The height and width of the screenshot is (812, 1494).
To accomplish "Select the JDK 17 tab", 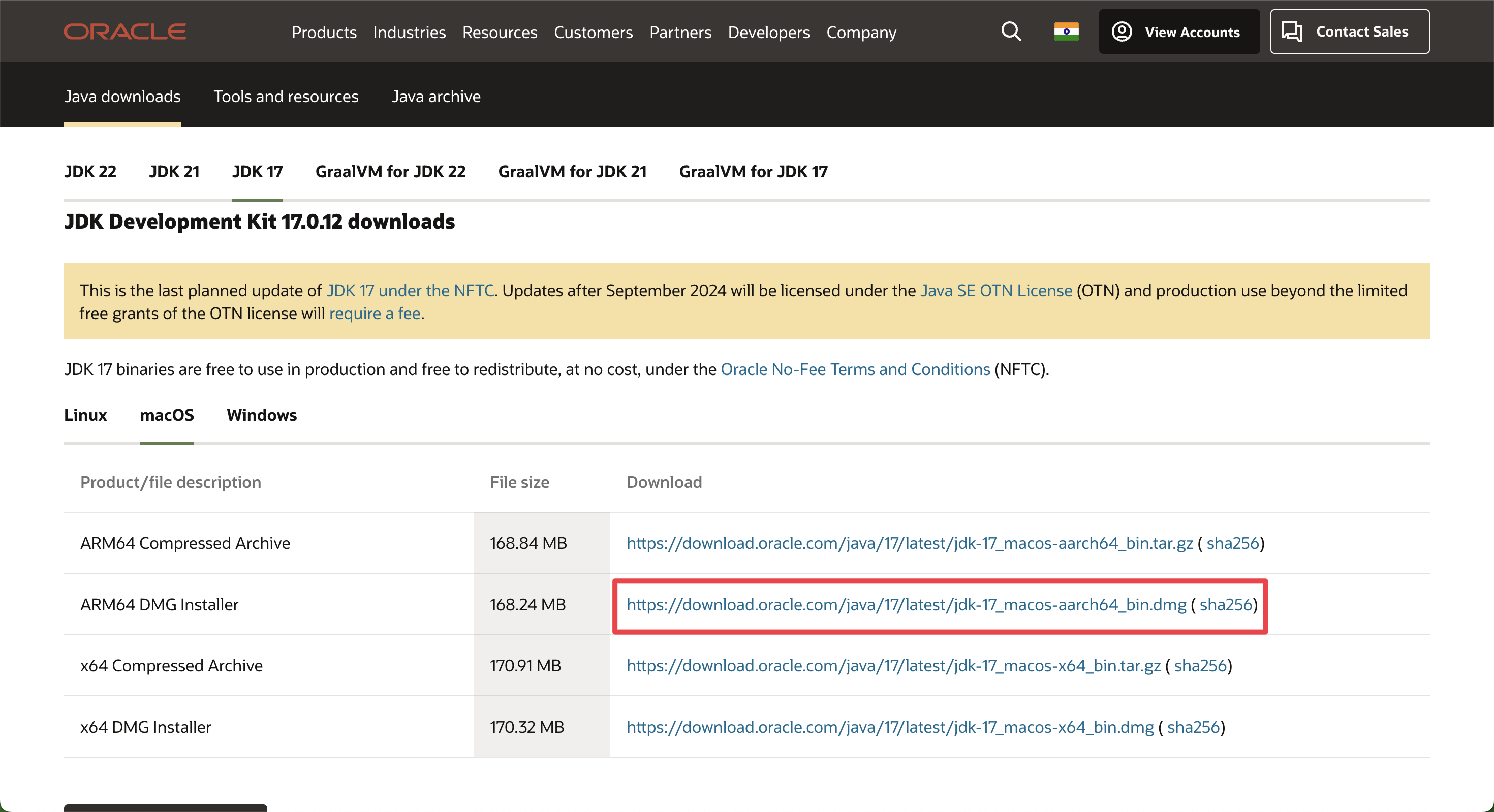I will [x=258, y=172].
